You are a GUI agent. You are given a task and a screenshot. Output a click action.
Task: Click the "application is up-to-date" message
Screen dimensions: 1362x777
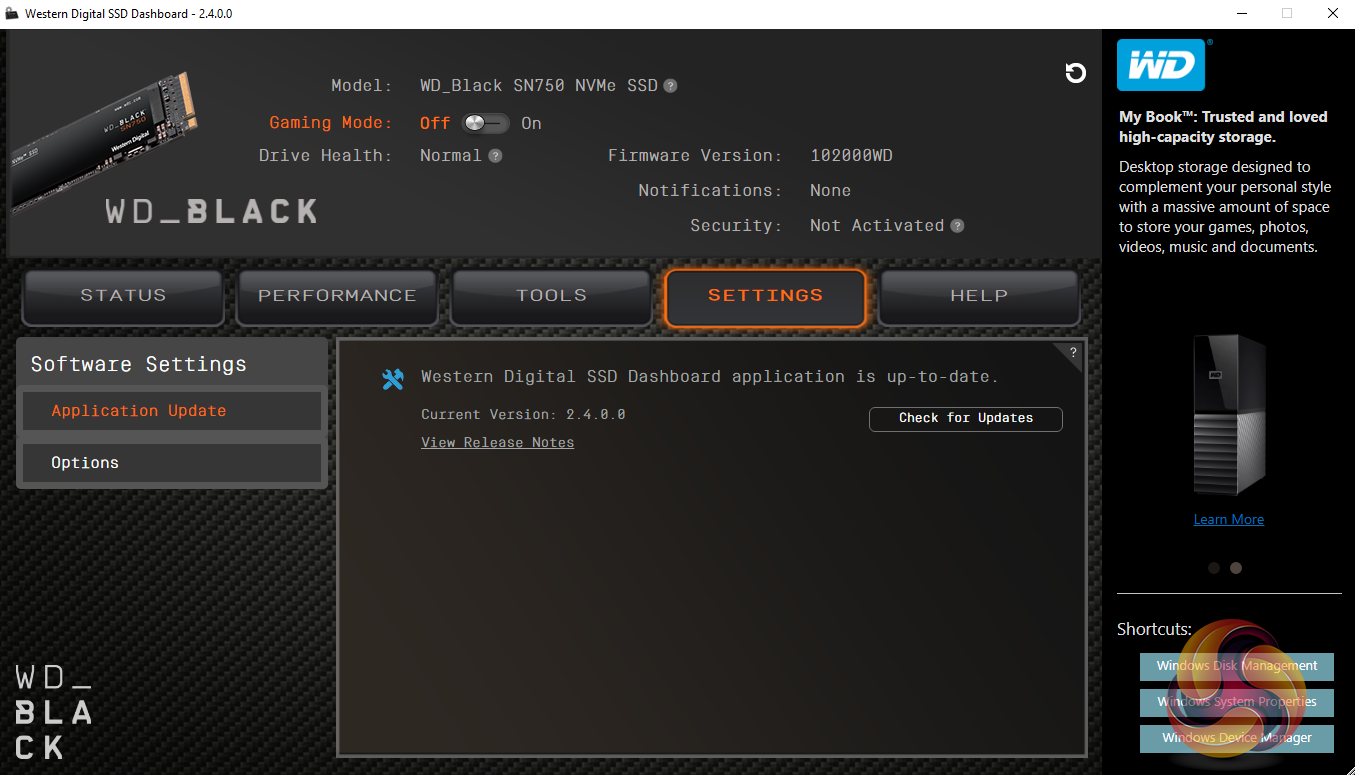coord(710,377)
